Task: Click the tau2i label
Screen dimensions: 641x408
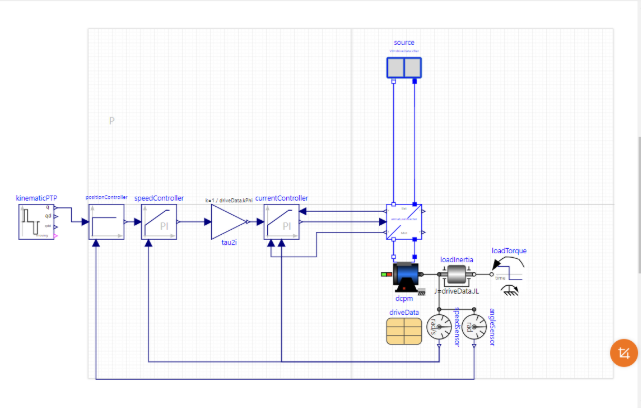Action: click(x=229, y=242)
